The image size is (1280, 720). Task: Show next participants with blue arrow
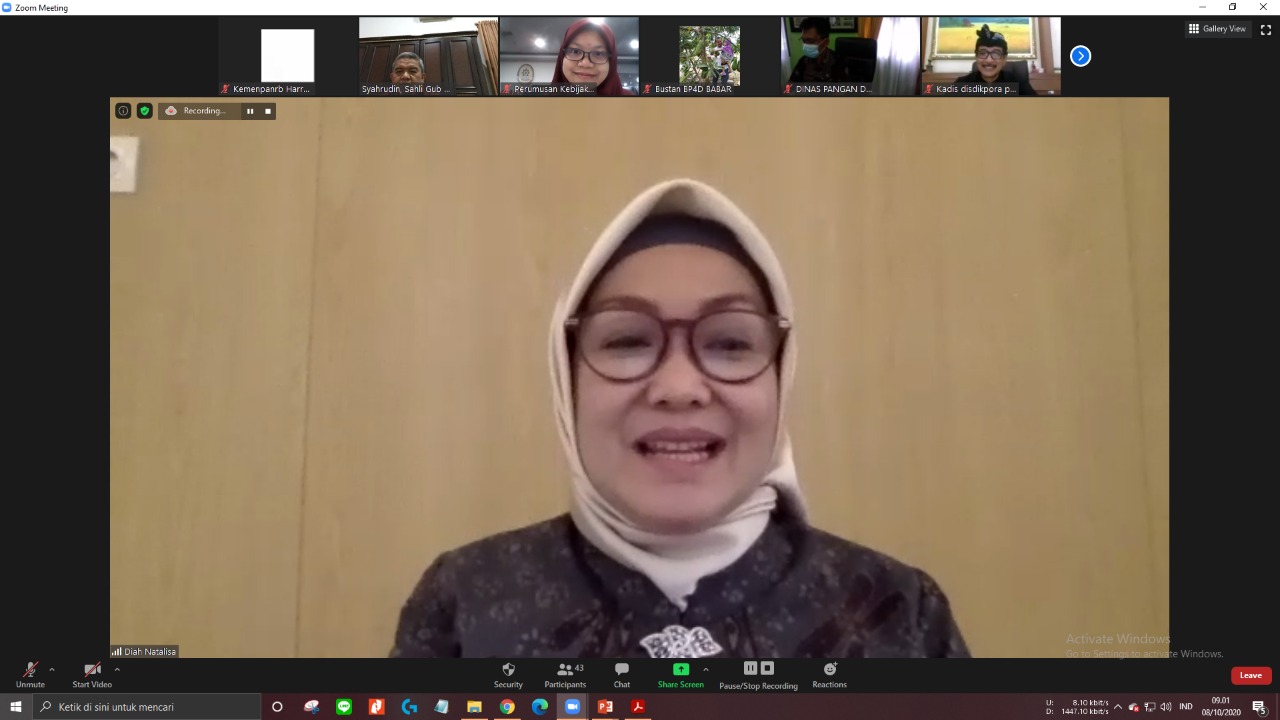pos(1080,56)
